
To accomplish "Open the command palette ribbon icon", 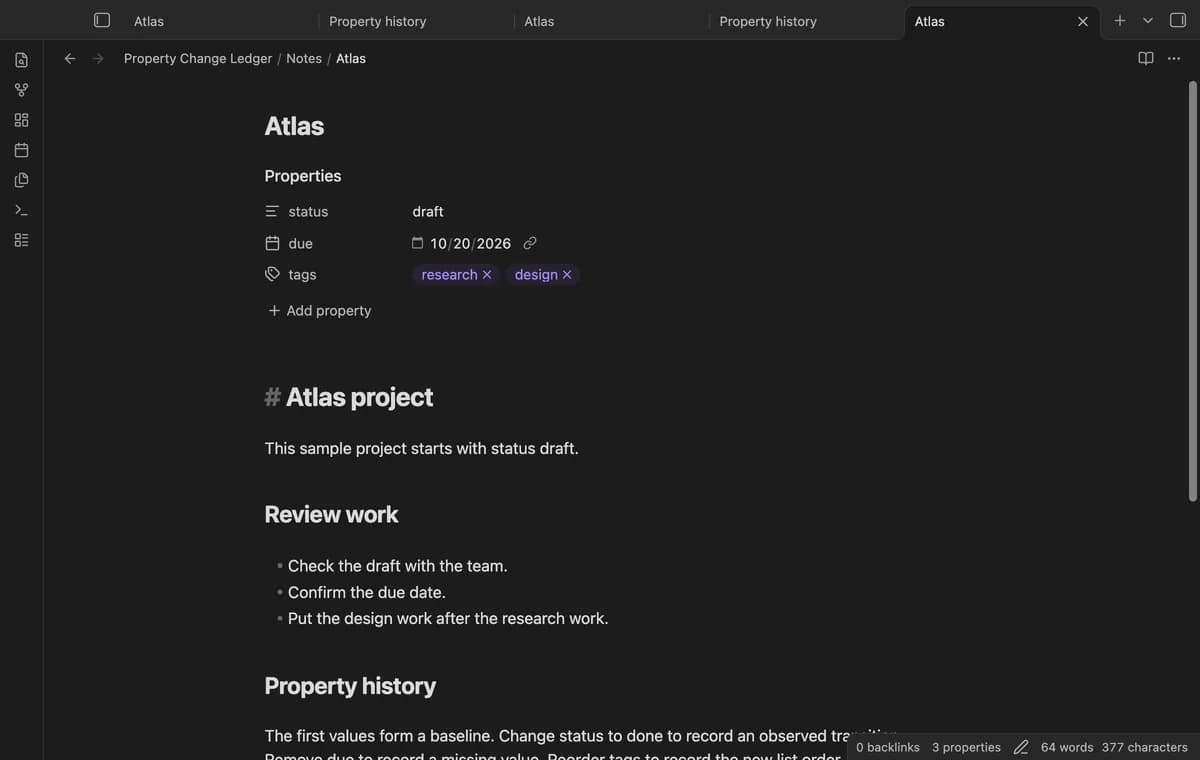I will (x=21, y=210).
